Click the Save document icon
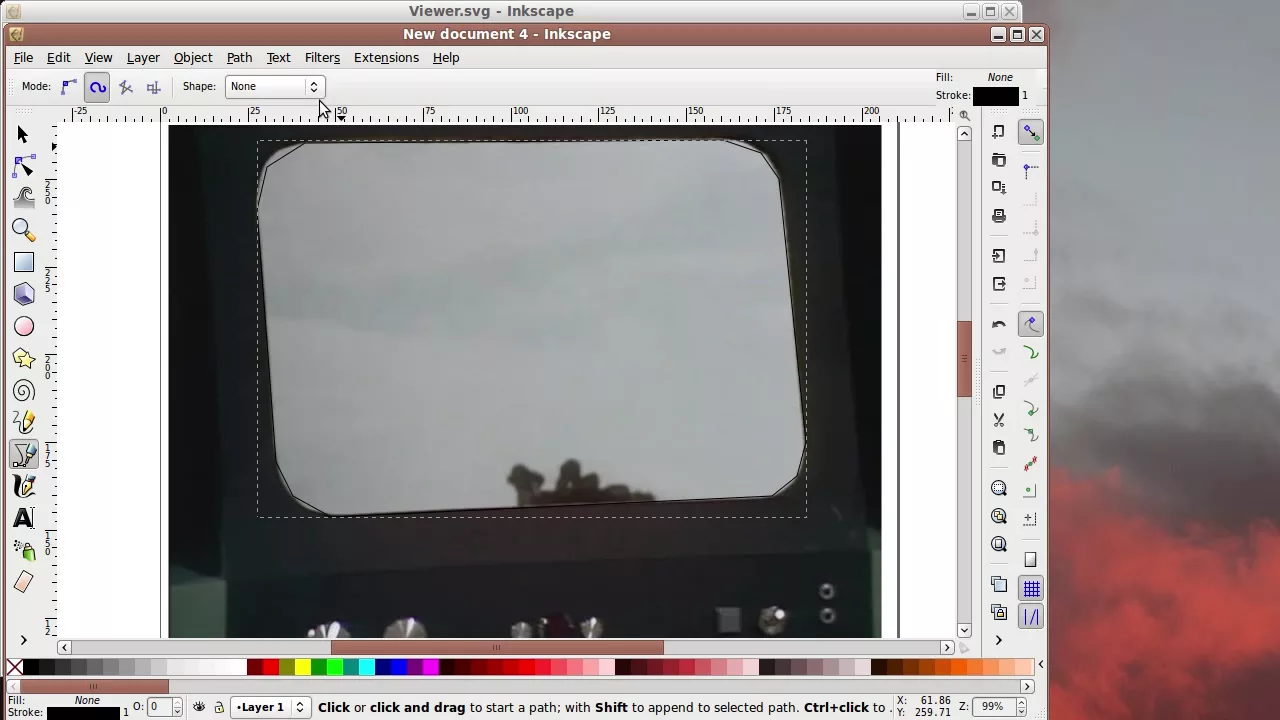The height and width of the screenshot is (720, 1280). pyautogui.click(x=999, y=187)
